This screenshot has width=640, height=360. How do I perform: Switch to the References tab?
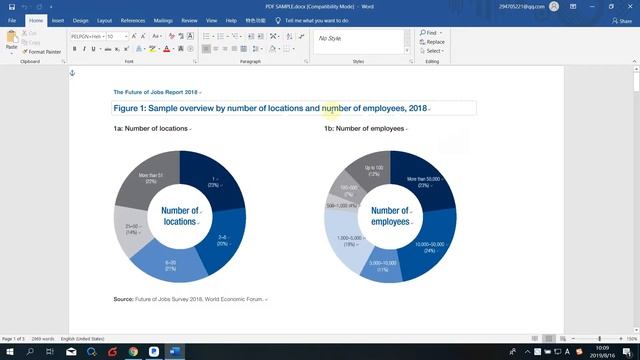(133, 20)
